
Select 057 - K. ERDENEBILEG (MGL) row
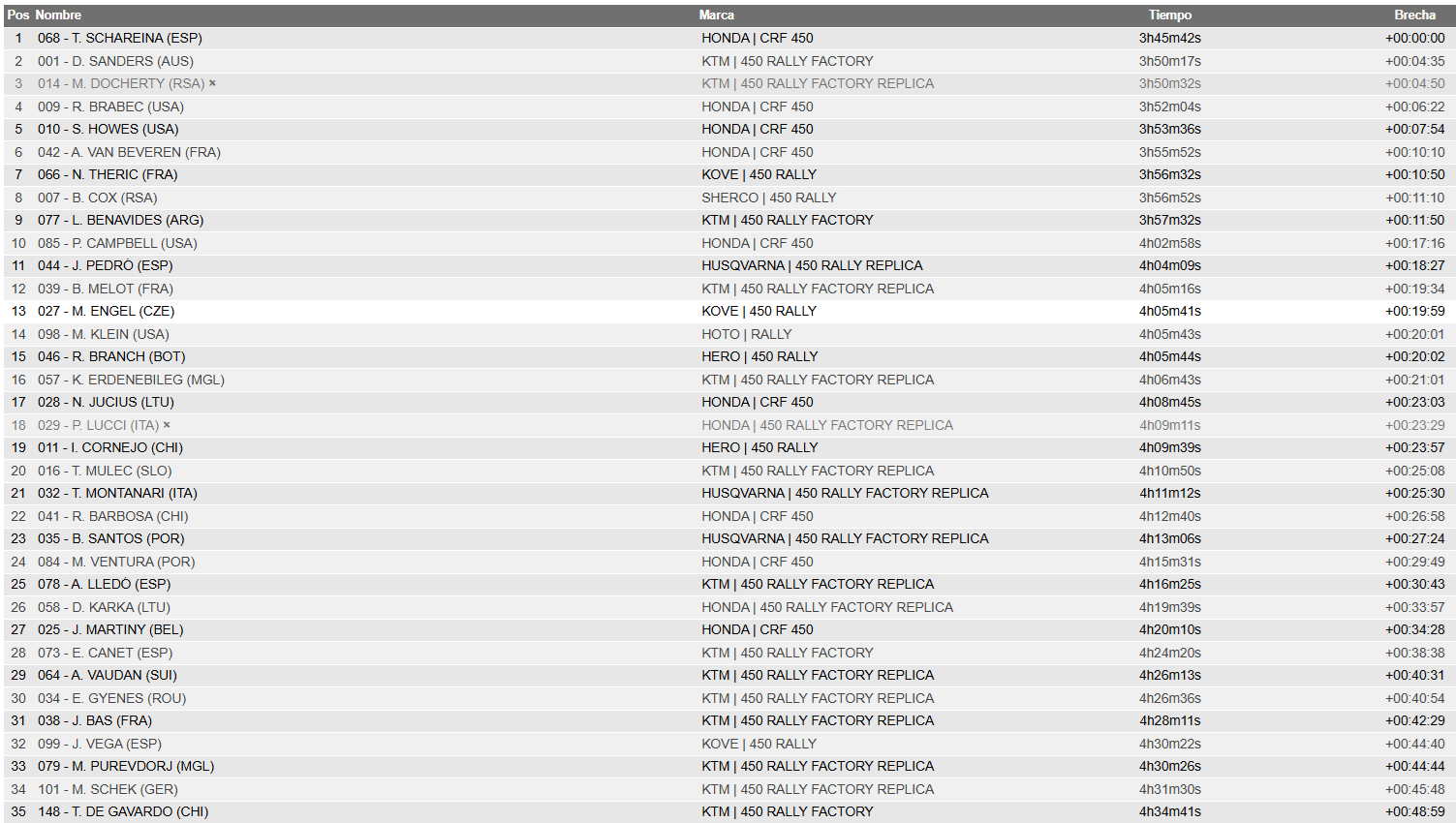click(x=728, y=380)
